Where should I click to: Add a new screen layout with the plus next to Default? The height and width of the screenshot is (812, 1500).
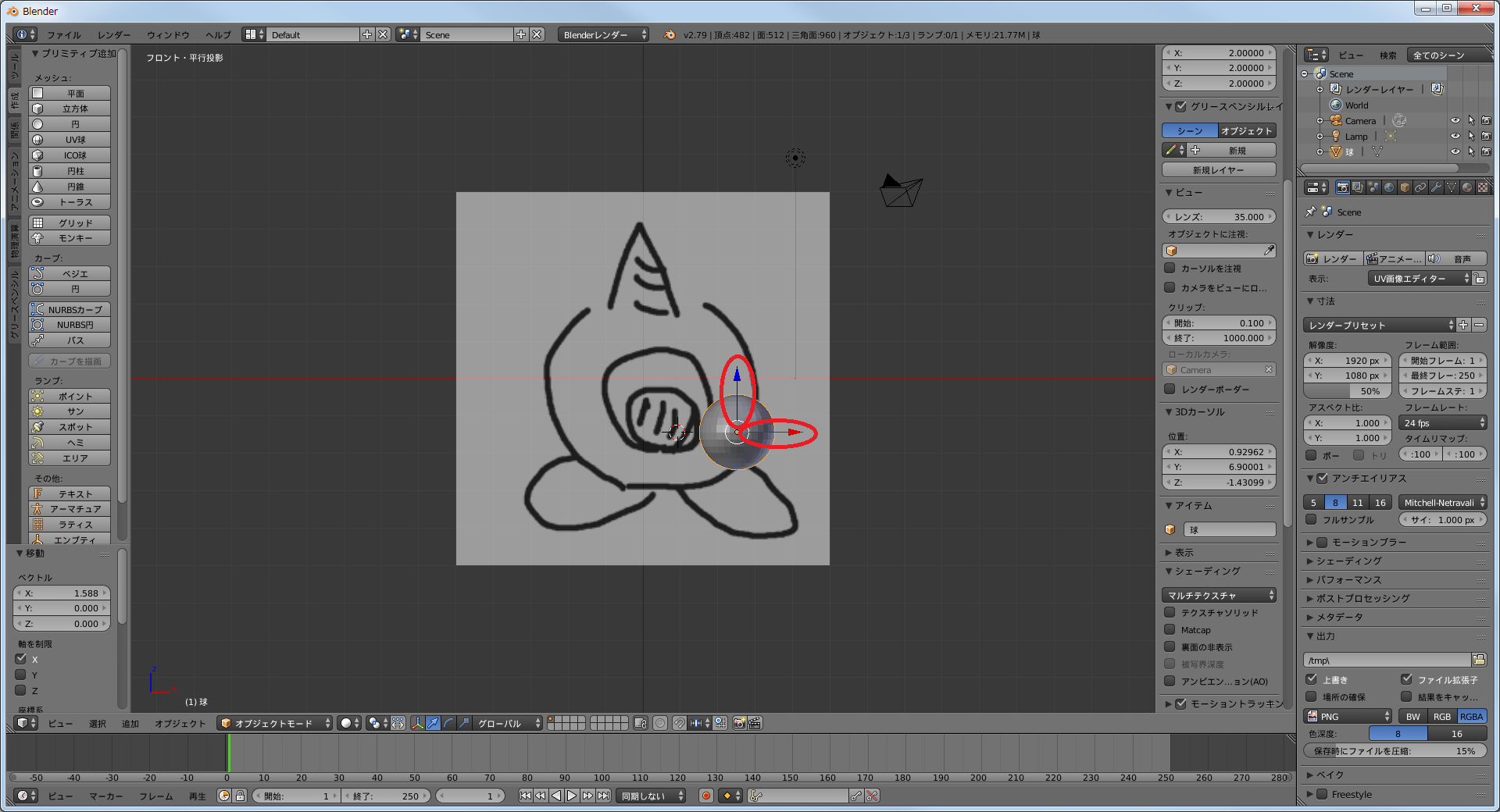tap(367, 34)
